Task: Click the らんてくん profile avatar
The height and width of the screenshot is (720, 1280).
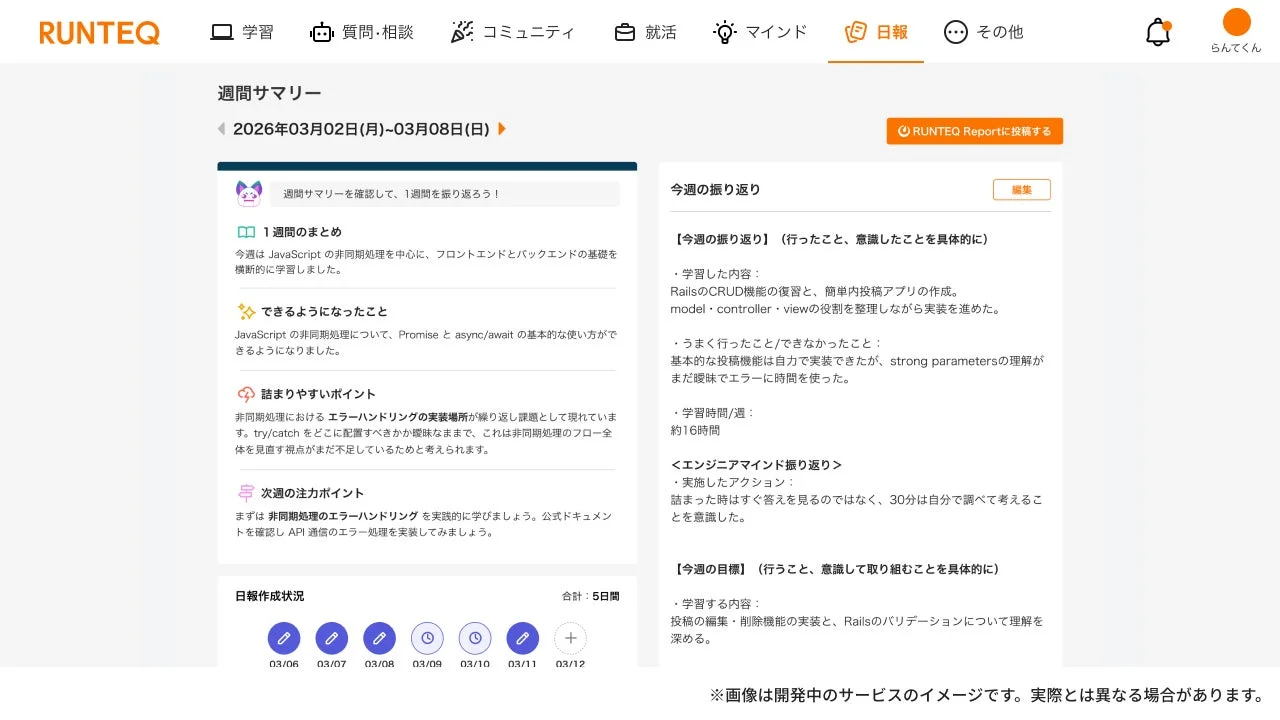Action: pos(1237,22)
